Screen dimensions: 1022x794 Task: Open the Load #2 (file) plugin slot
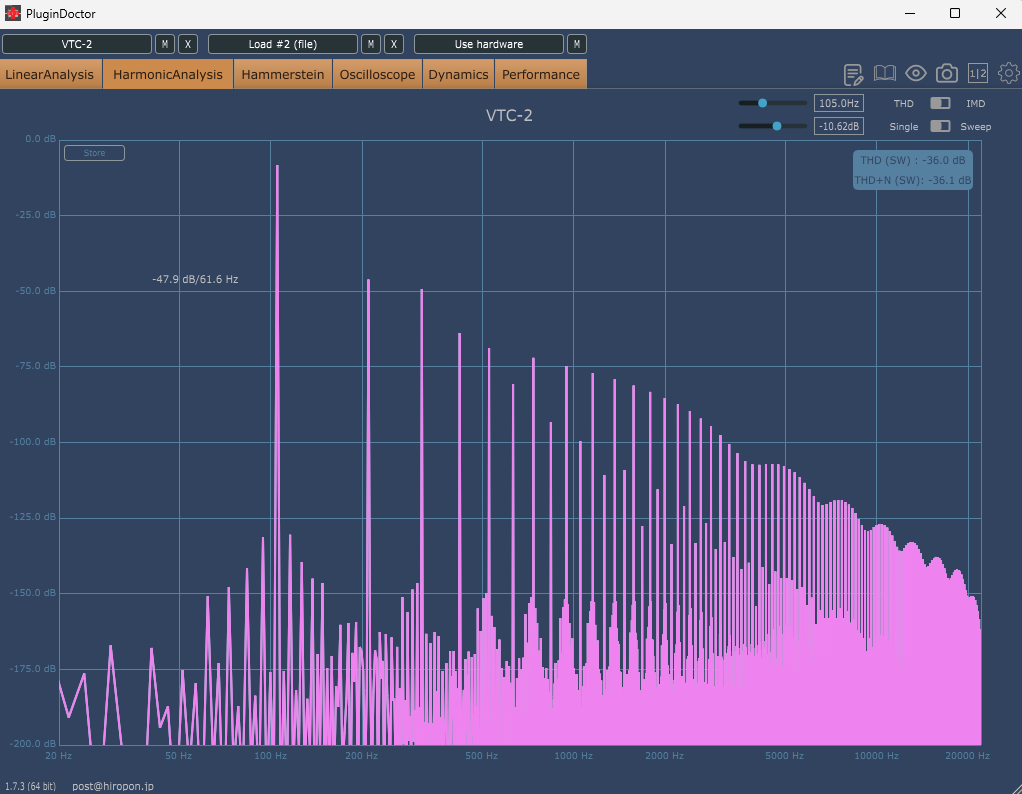coord(283,44)
